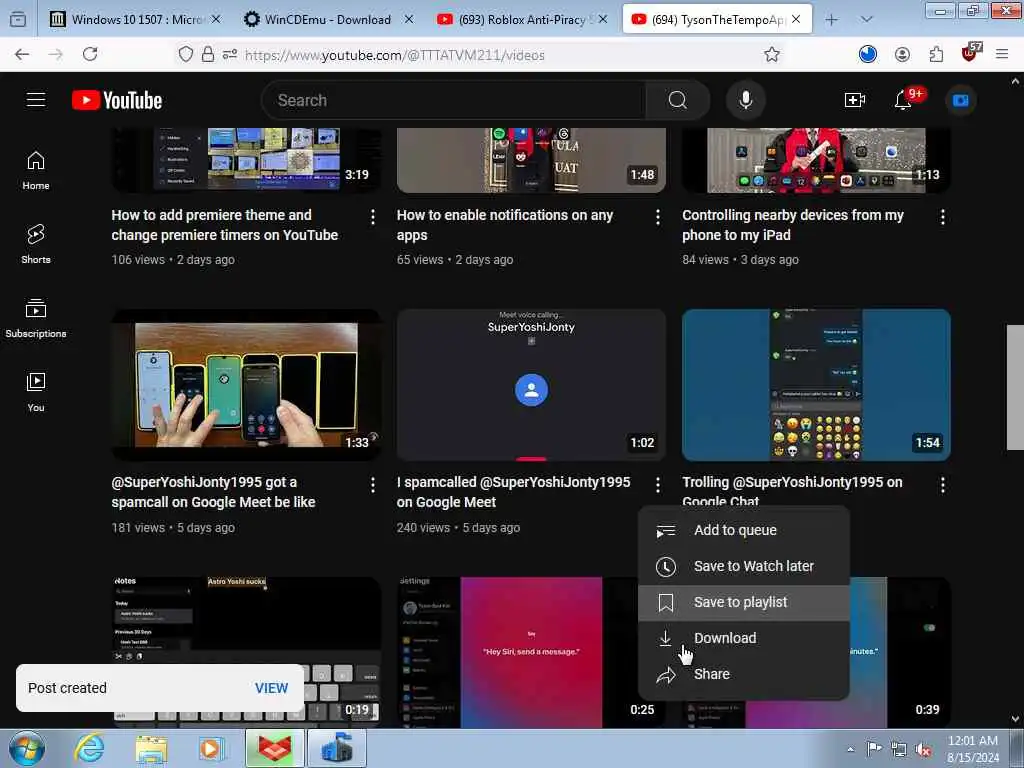
Task: Click the YouTube search field
Action: pyautogui.click(x=453, y=100)
